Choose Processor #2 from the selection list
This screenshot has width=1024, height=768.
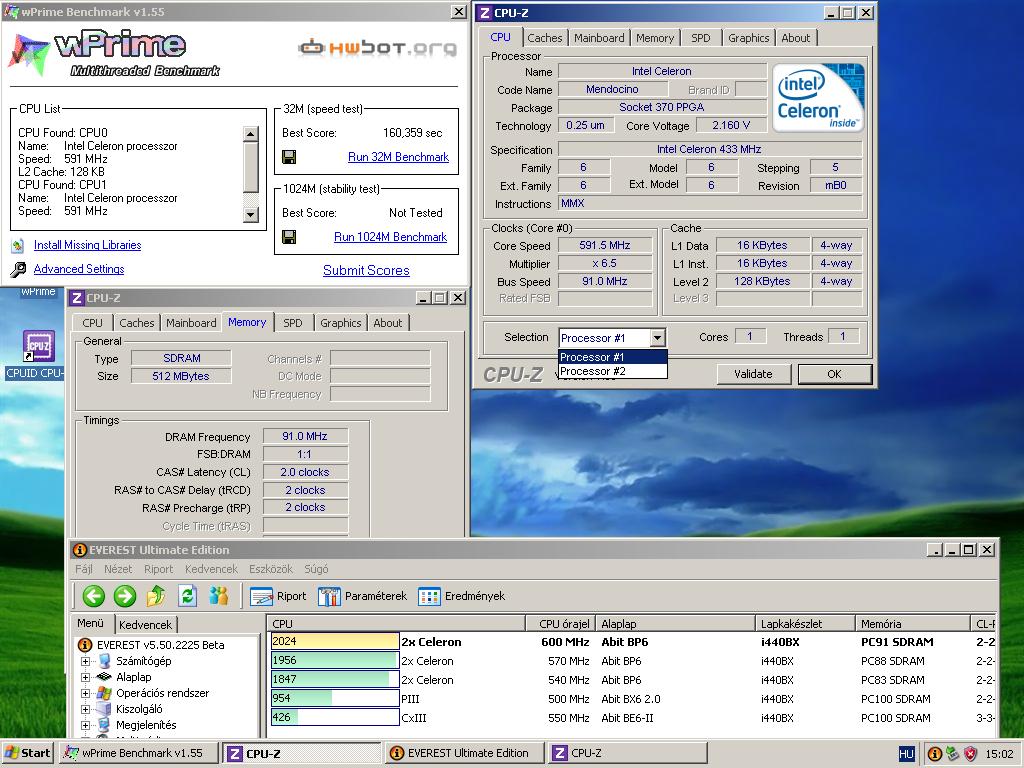point(613,371)
